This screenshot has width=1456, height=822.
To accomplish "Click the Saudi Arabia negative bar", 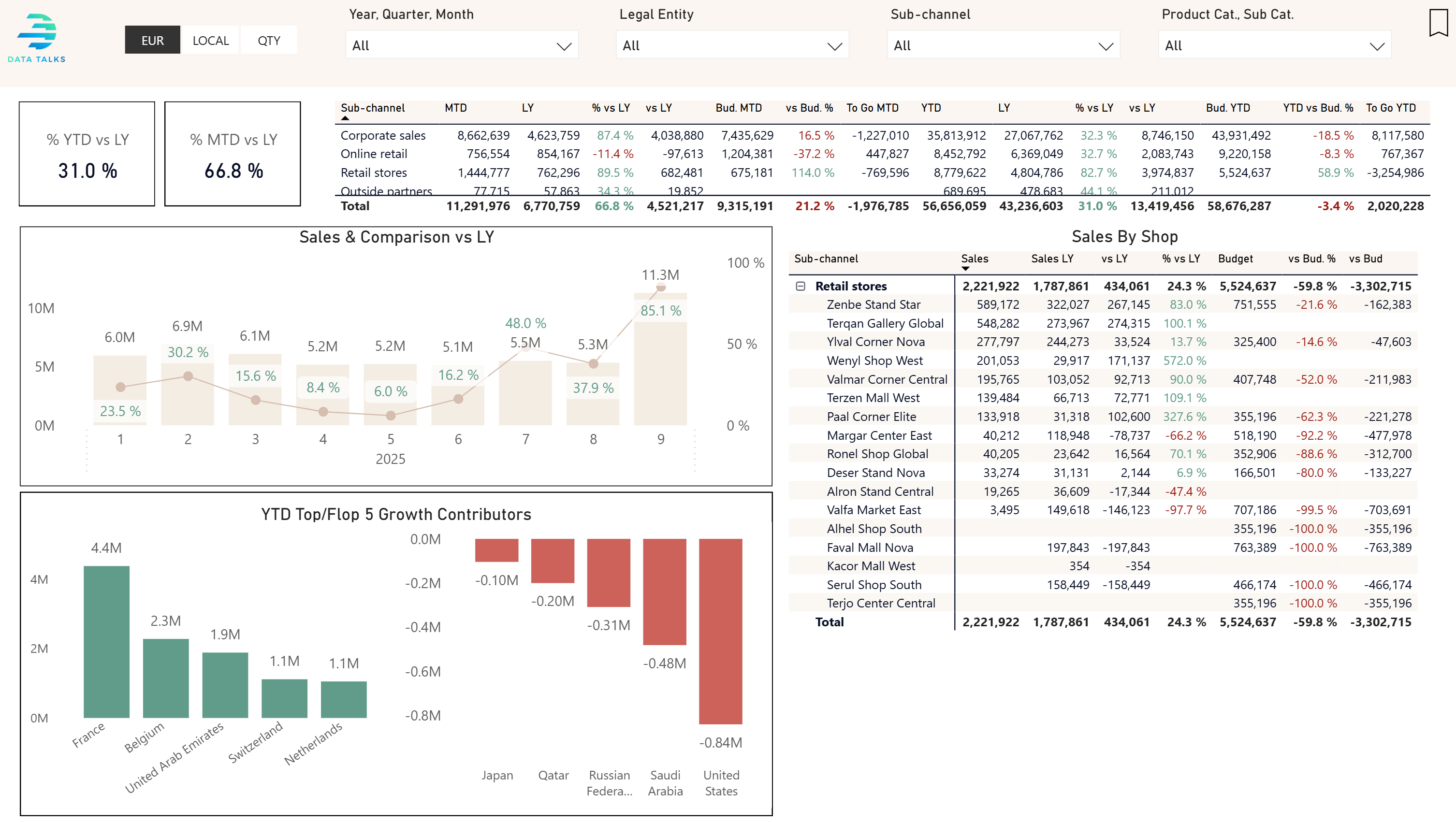I will [664, 591].
